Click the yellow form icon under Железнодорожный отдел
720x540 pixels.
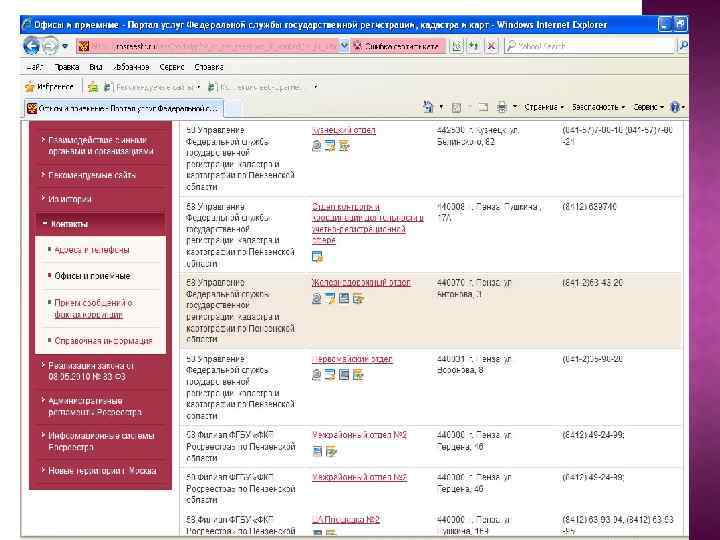(358, 299)
